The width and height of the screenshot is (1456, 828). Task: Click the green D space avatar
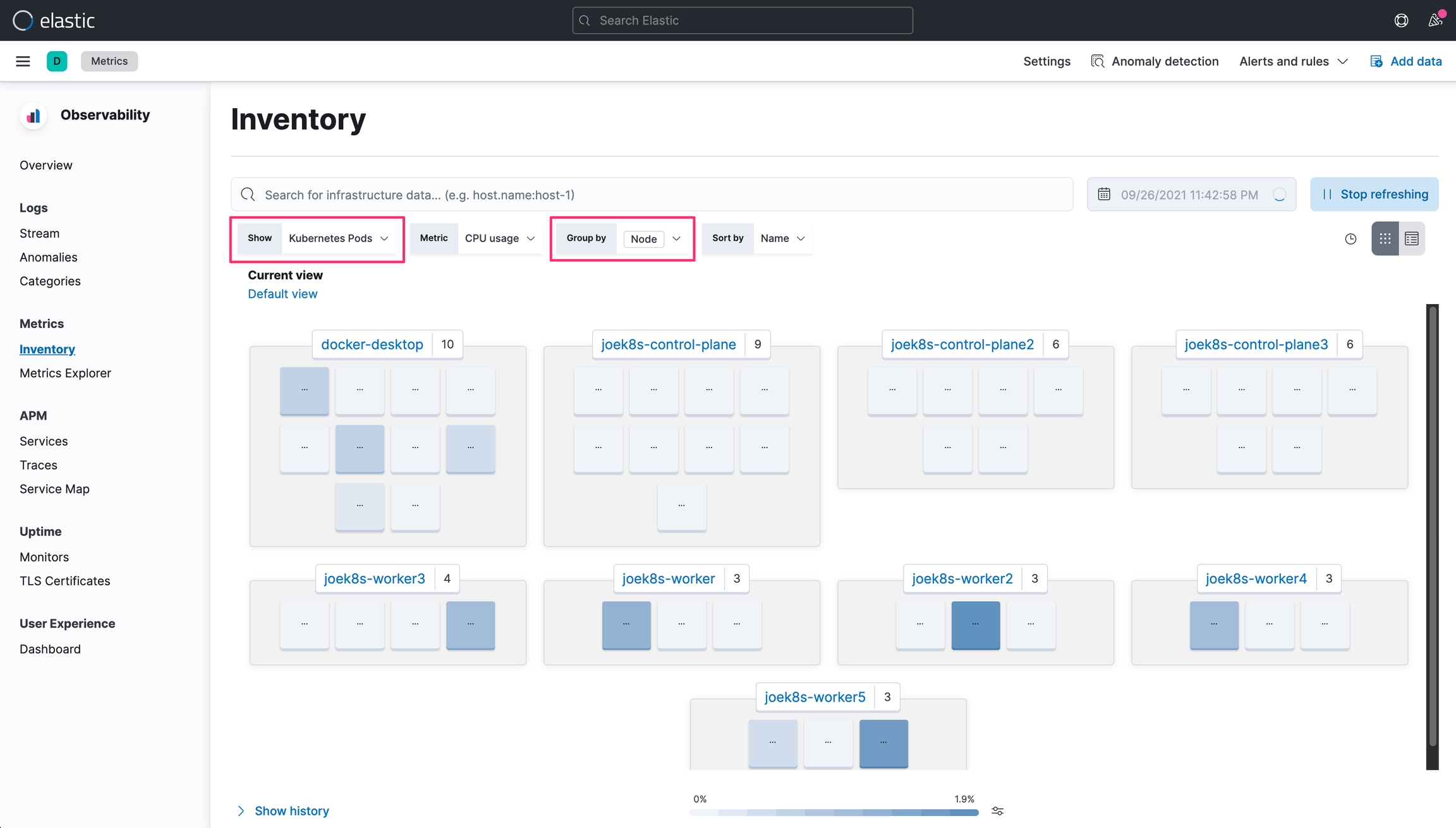[x=57, y=61]
